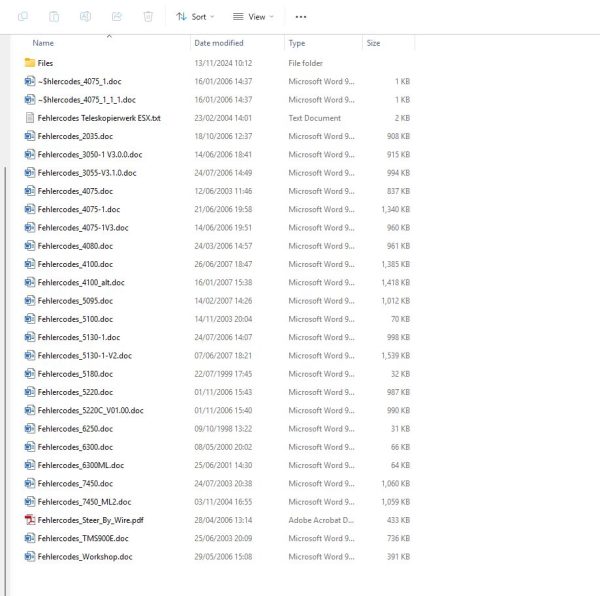
Task: Click the date 23/02/2004 14:01
Action: (223, 118)
